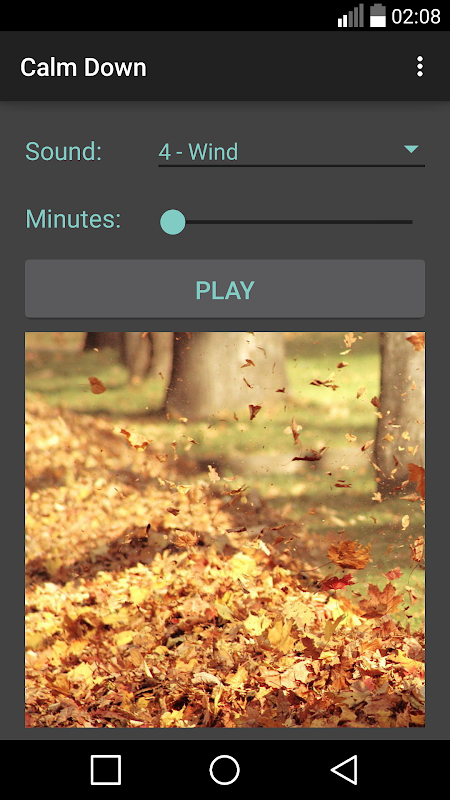
Task: Tap the 'Minutes:' label
Action: (x=73, y=219)
